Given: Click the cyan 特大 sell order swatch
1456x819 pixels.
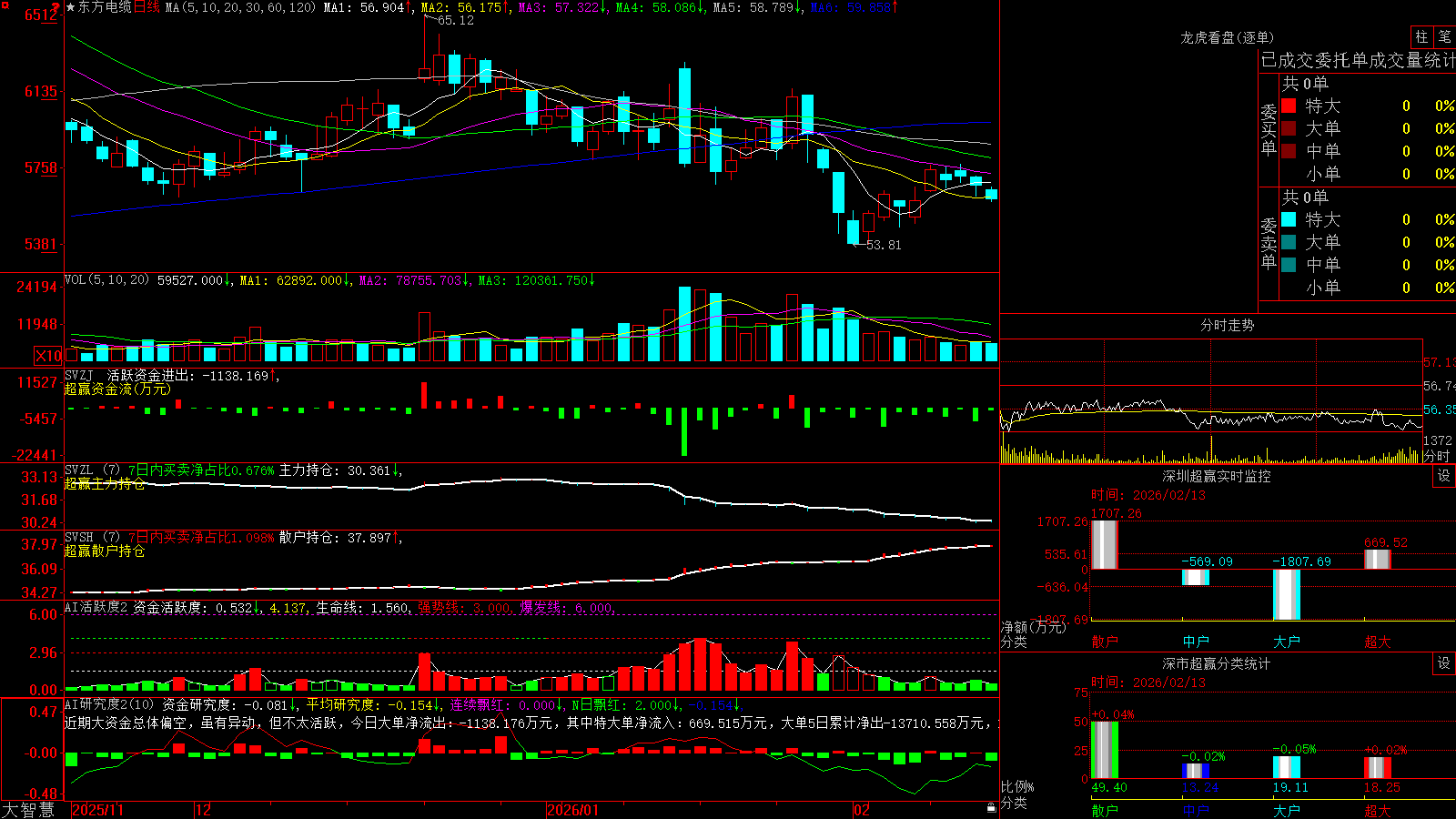Looking at the screenshot, I should click(x=1289, y=219).
